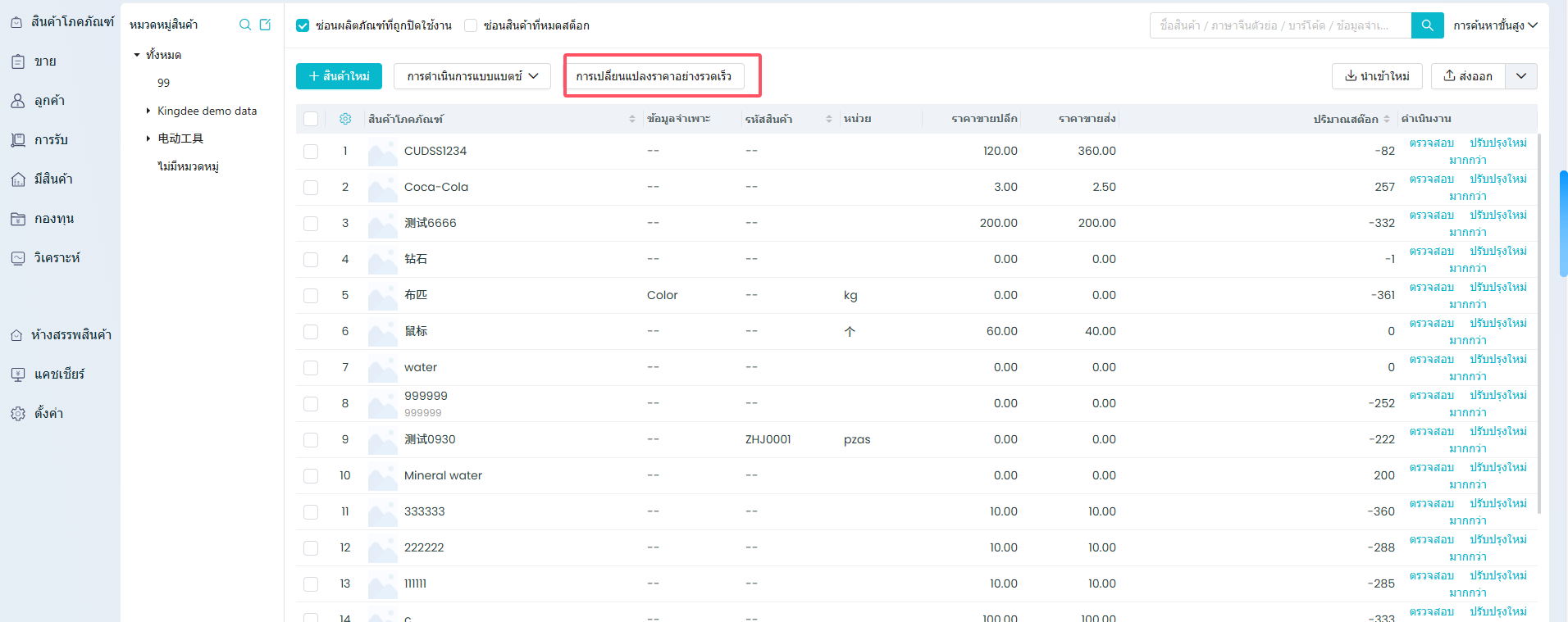Click the product search input field
The width and height of the screenshot is (1568, 622).
coord(1279,25)
